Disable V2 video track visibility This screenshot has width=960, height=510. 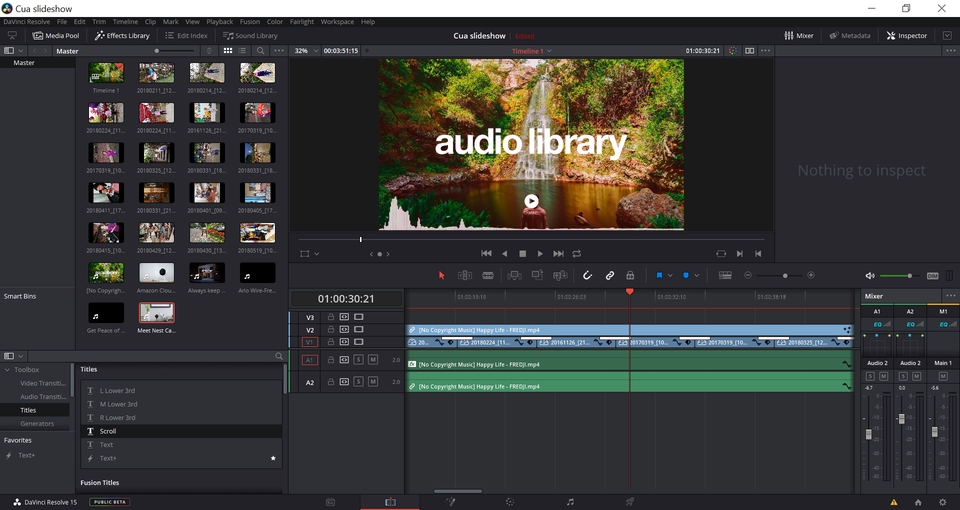point(359,329)
